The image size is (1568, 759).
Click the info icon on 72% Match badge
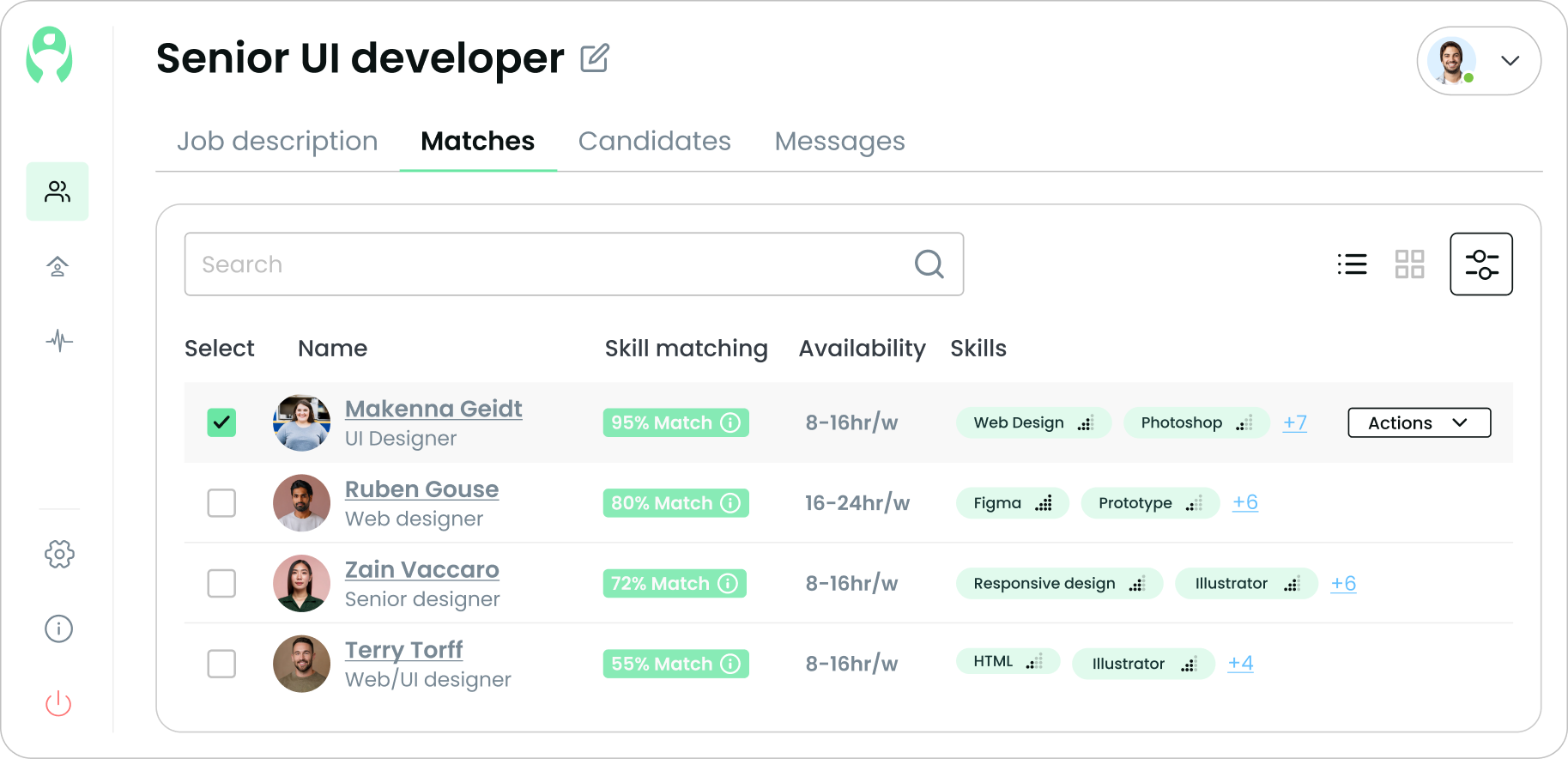coord(728,584)
